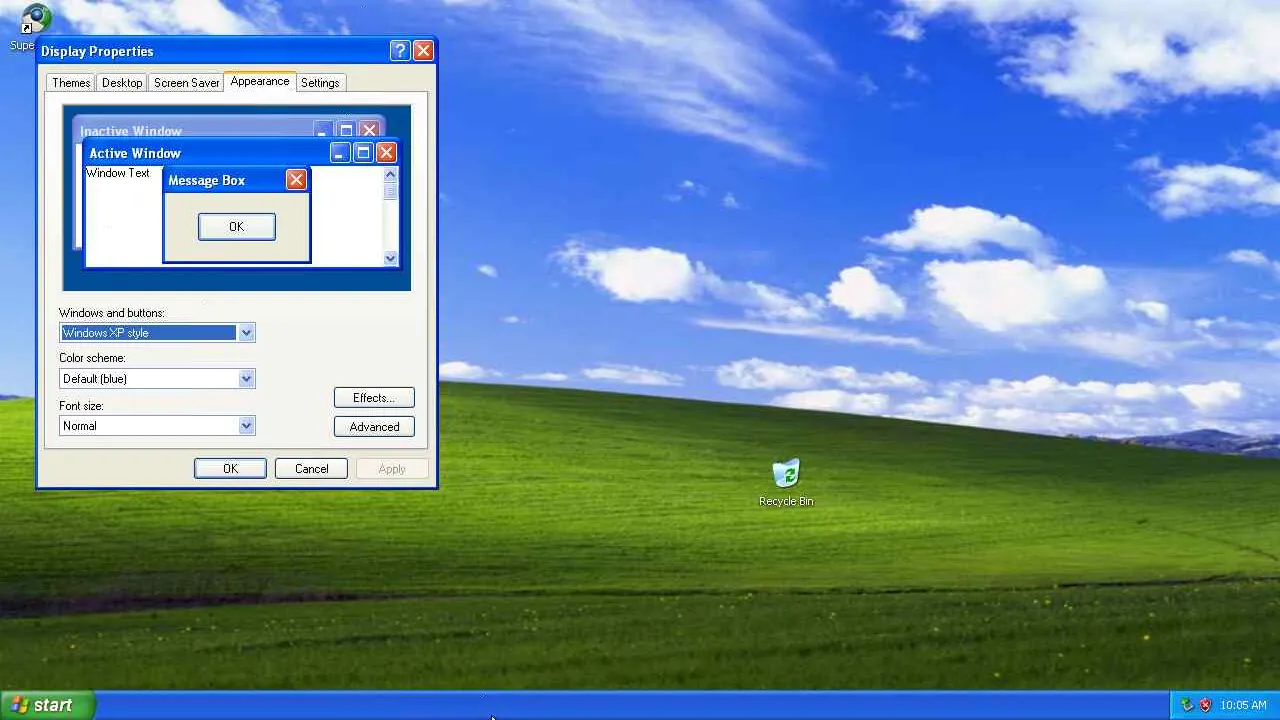Screen dimensions: 1280x720
Task: Switch to the Desktop tab
Action: [122, 83]
